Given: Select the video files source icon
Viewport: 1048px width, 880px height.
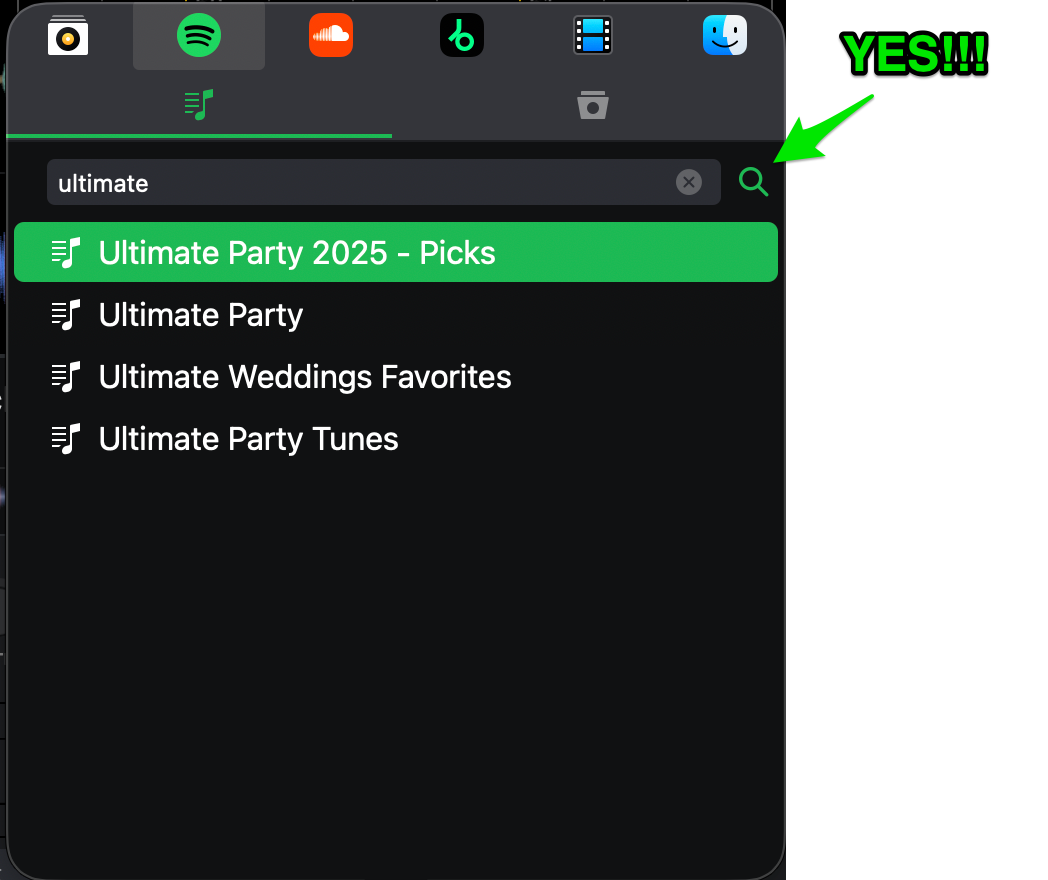Looking at the screenshot, I should pyautogui.click(x=593, y=35).
